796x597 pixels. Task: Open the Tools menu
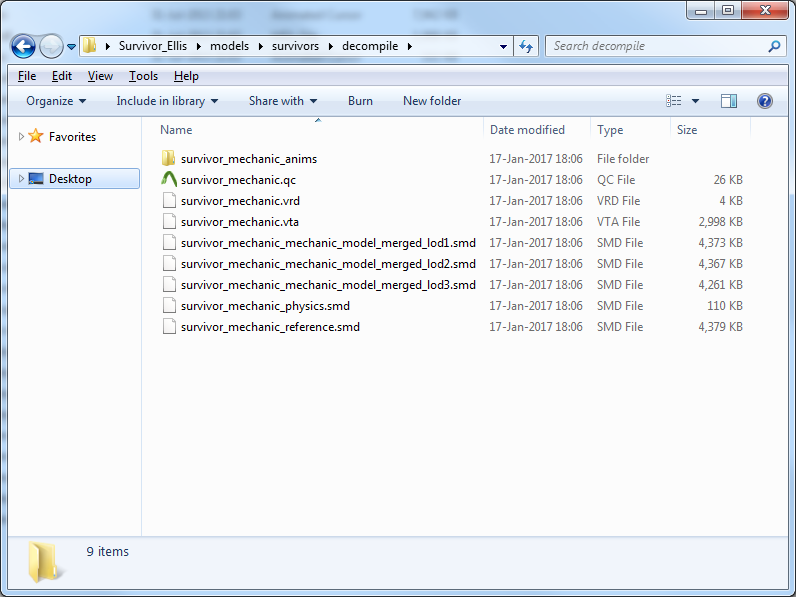(x=143, y=76)
